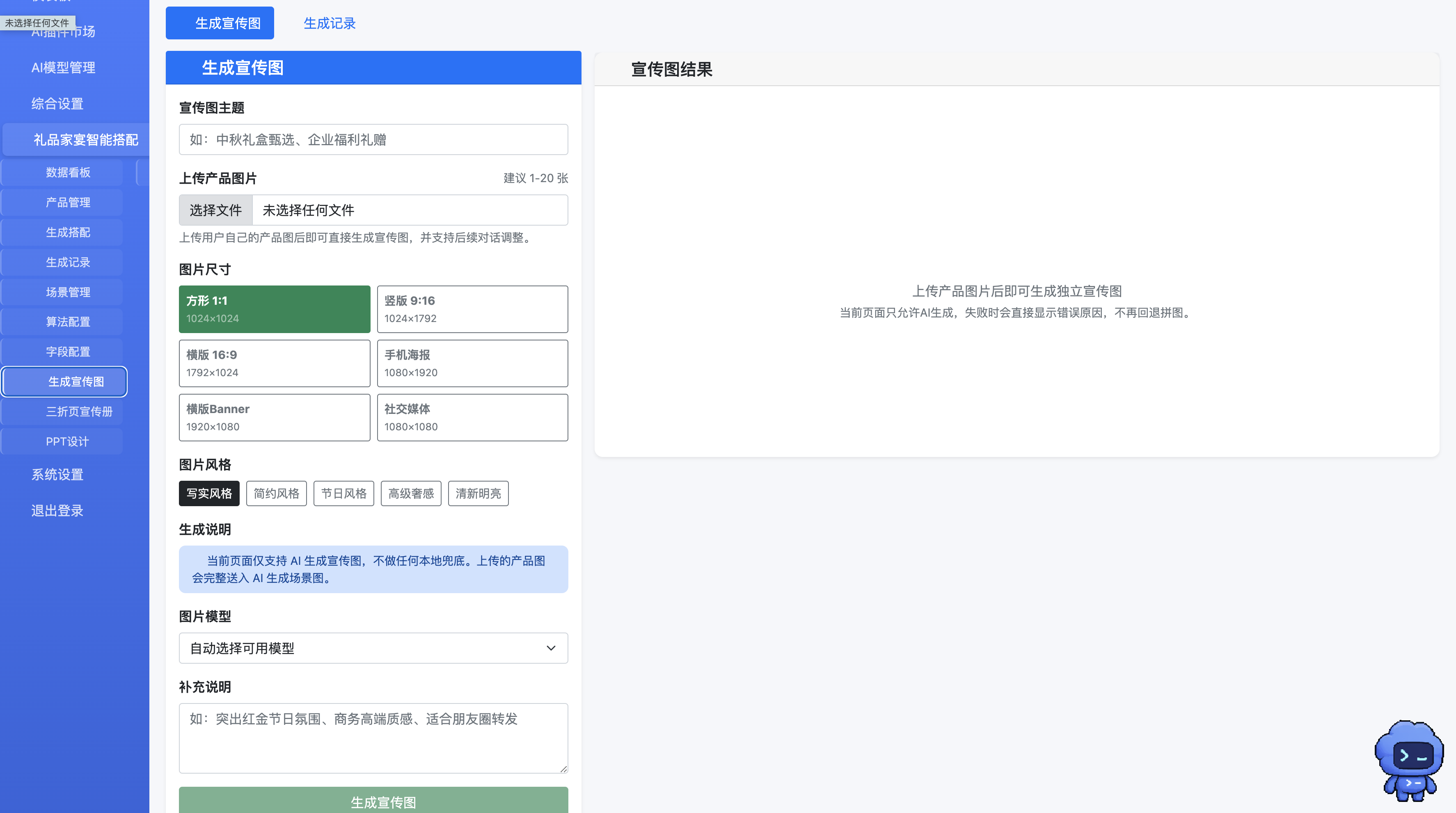
Task: Select the 节日风格 style chip
Action: [x=343, y=493]
